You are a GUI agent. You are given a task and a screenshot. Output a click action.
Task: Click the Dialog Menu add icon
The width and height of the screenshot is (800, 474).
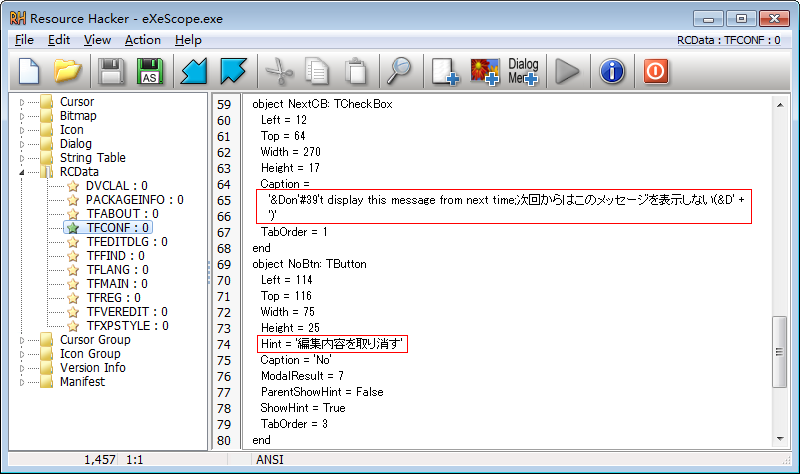point(523,71)
